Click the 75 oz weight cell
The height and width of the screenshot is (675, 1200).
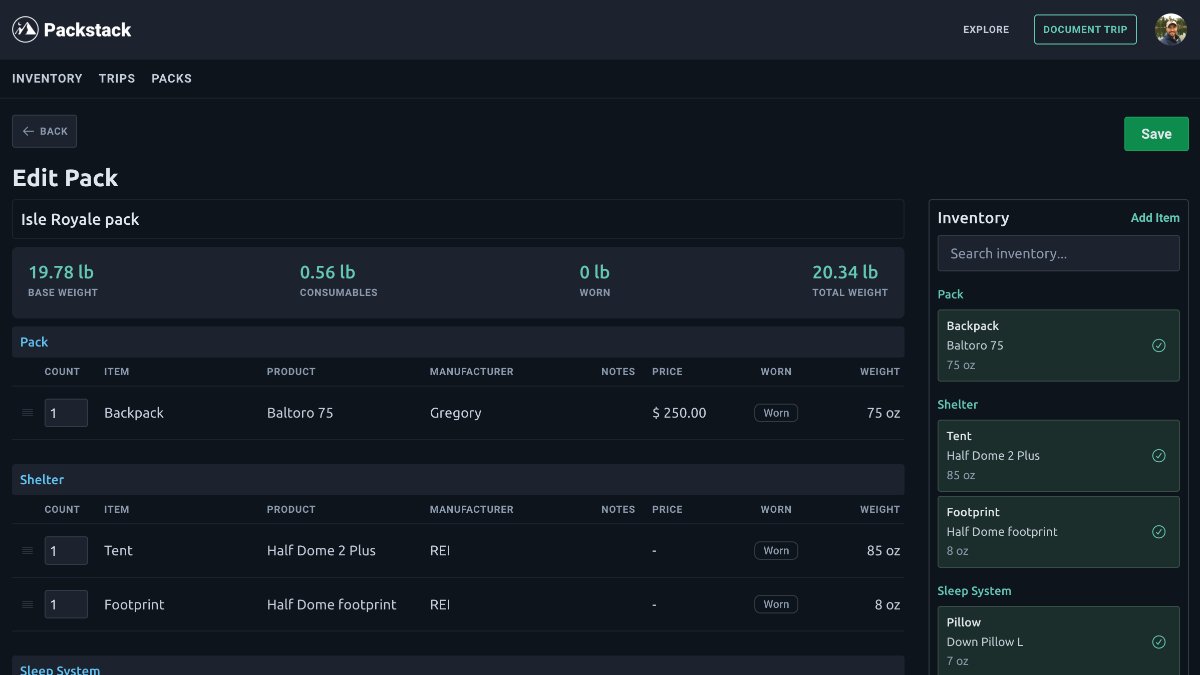pyautogui.click(x=884, y=413)
